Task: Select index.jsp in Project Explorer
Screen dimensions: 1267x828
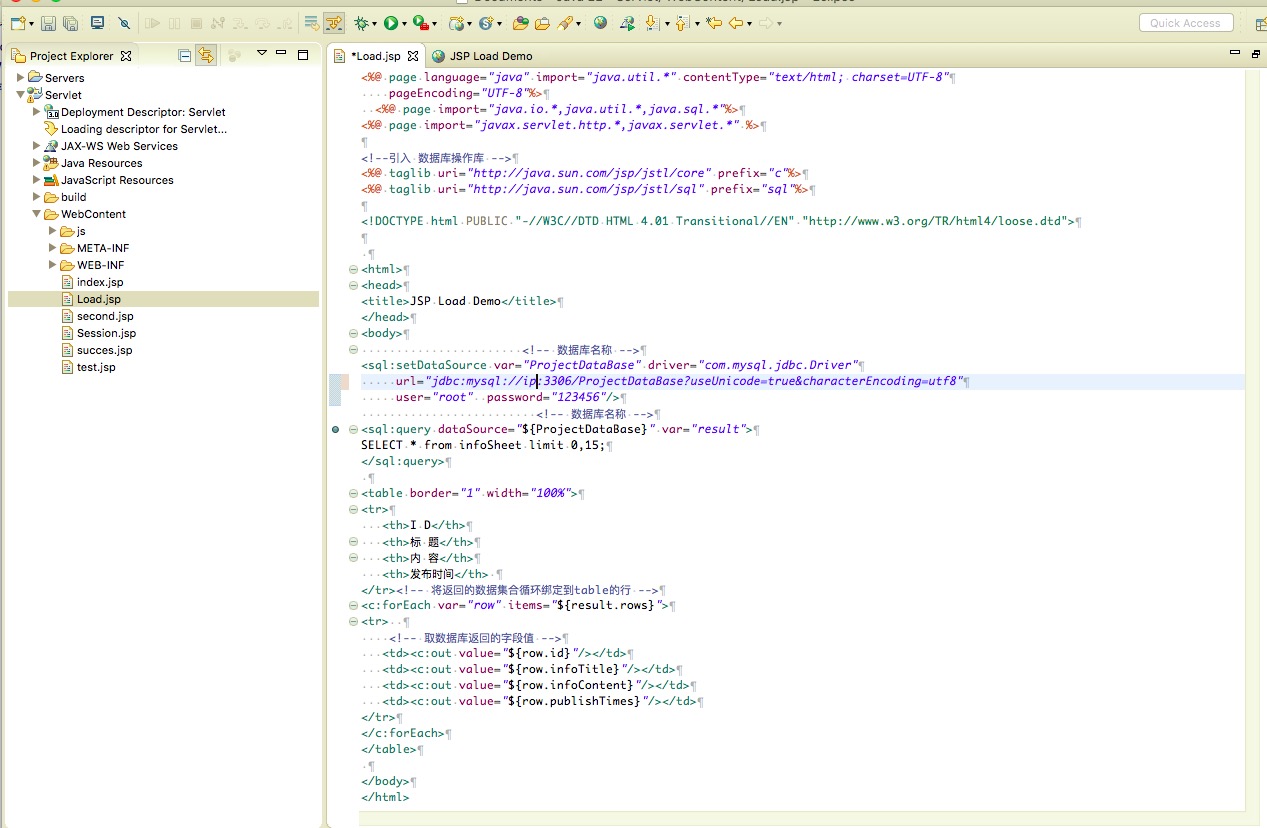Action: tap(92, 282)
